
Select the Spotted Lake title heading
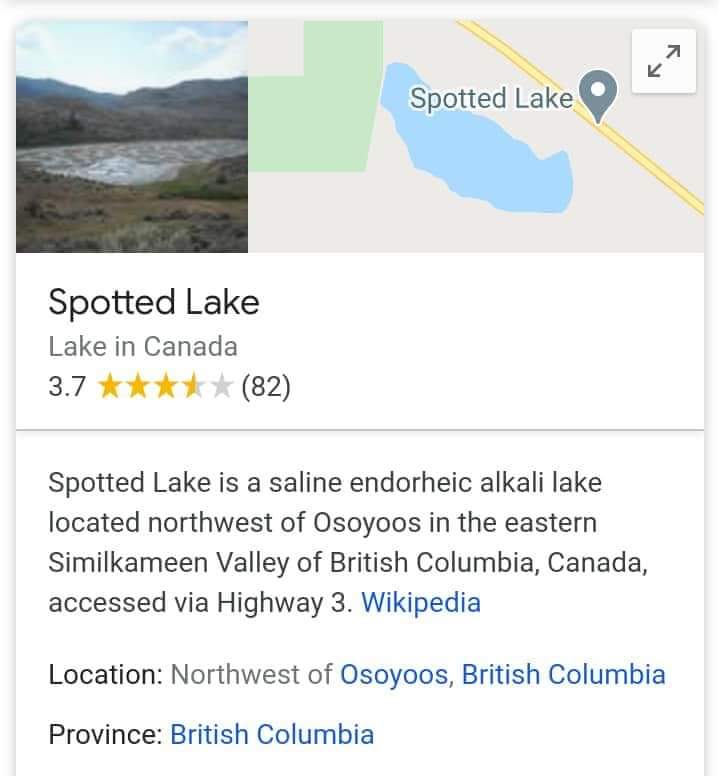154,302
